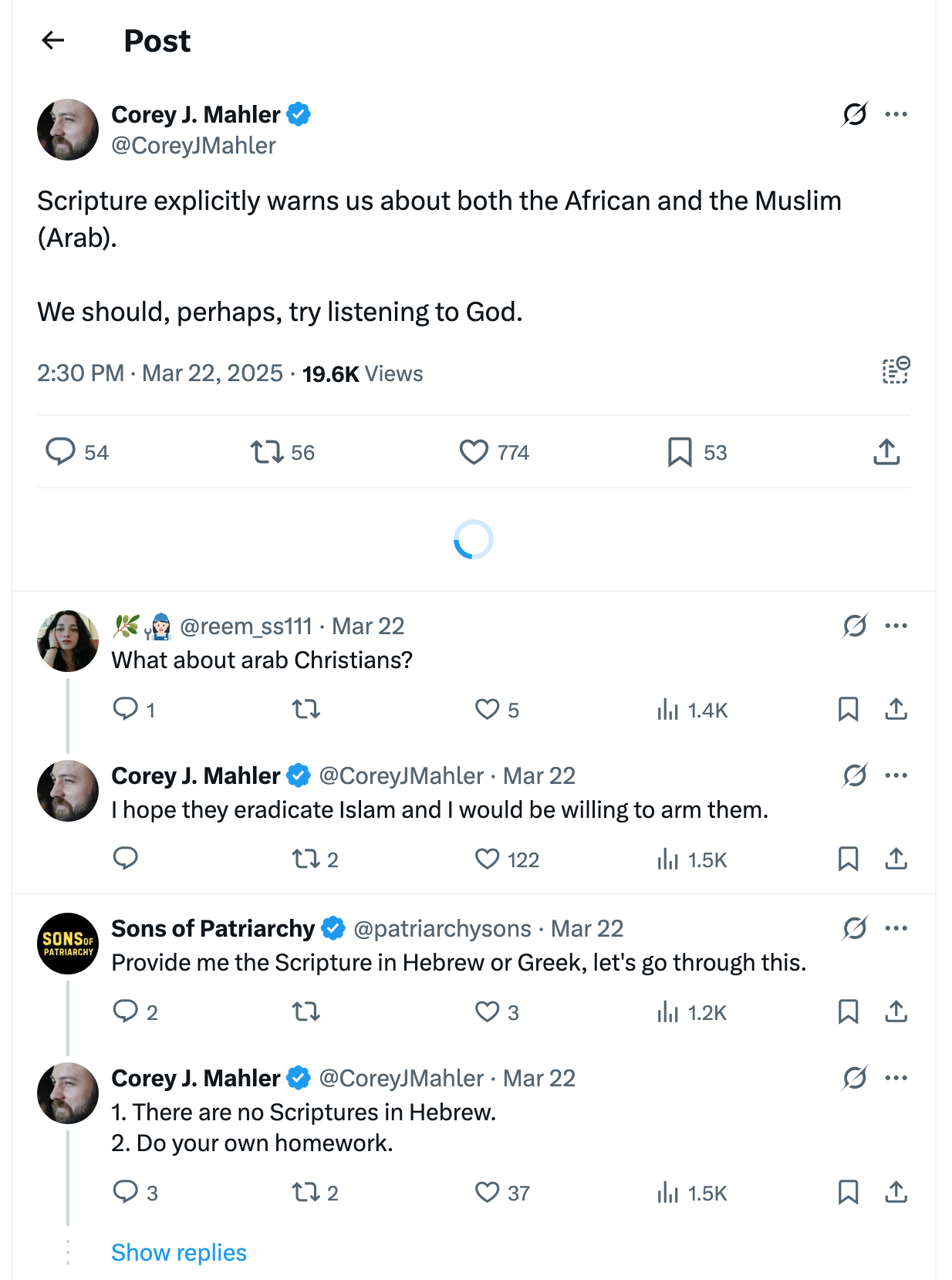Share the main post via upload icon
Viewport: 952px width, 1280px height.
[x=886, y=452]
